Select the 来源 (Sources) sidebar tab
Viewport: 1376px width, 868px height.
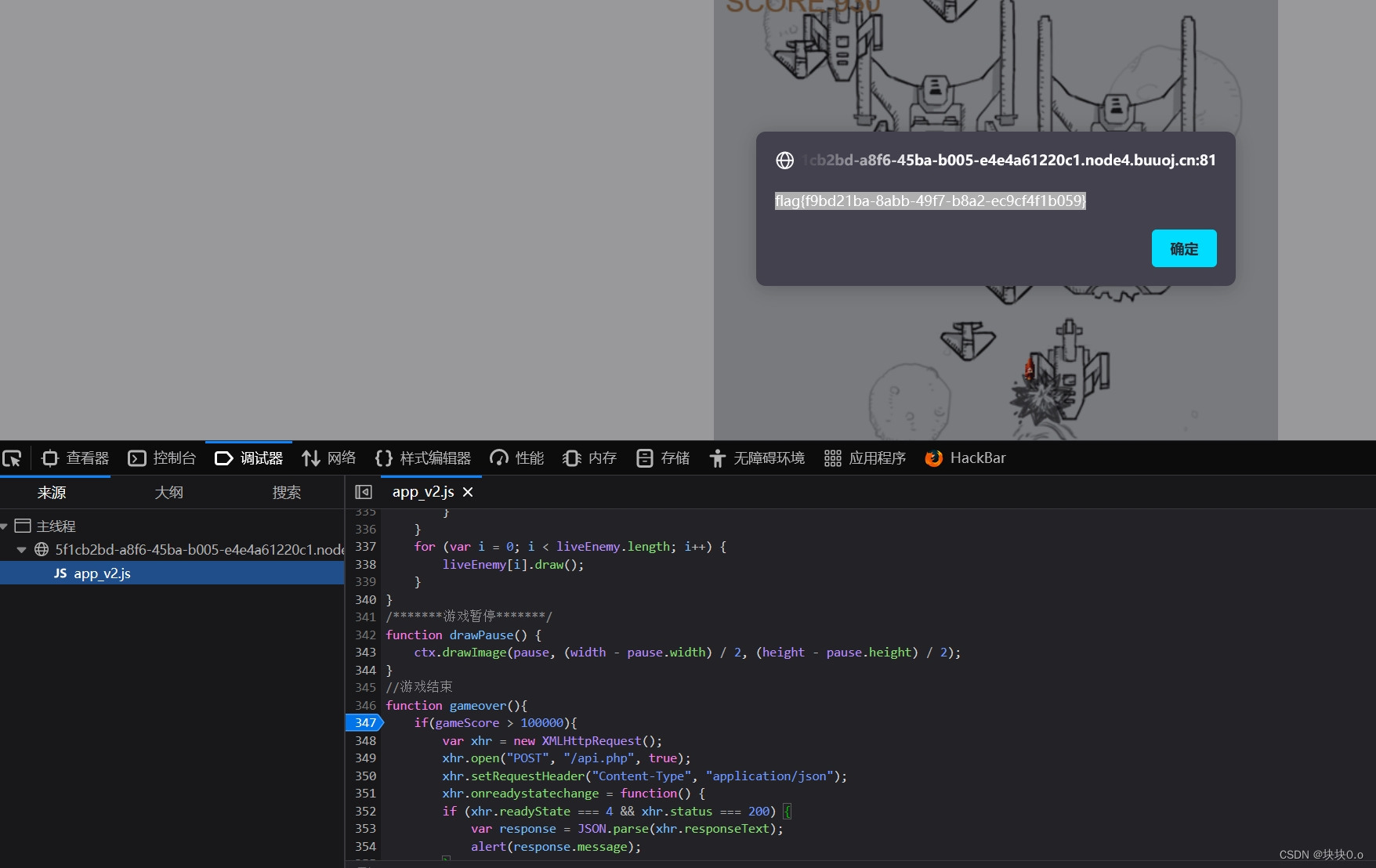click(52, 493)
